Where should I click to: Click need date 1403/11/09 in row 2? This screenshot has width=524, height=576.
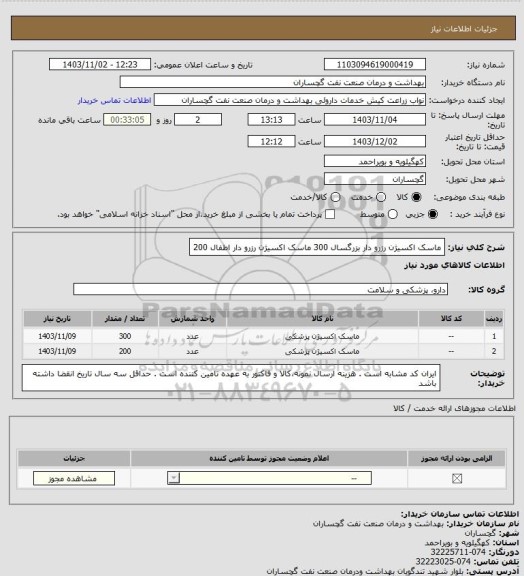(57, 351)
